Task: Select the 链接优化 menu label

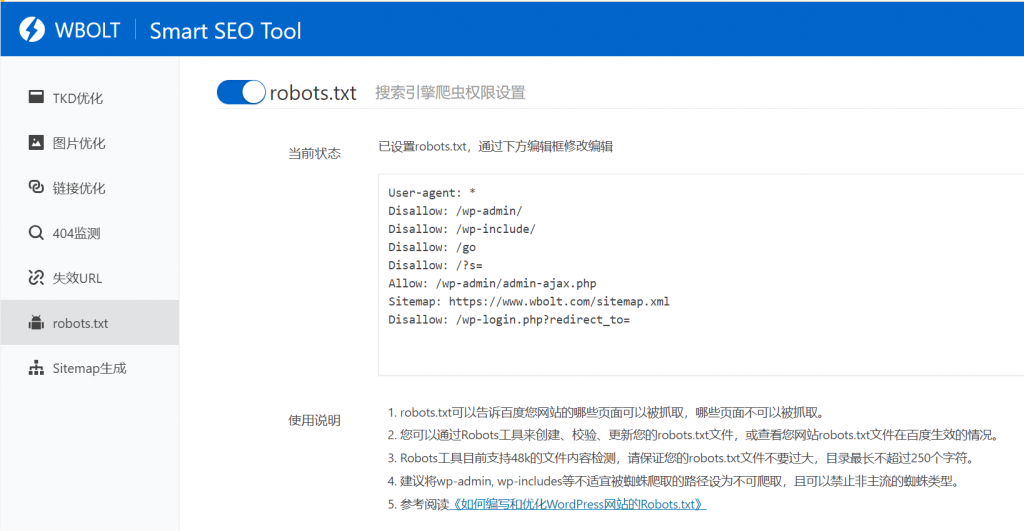Action: point(79,188)
